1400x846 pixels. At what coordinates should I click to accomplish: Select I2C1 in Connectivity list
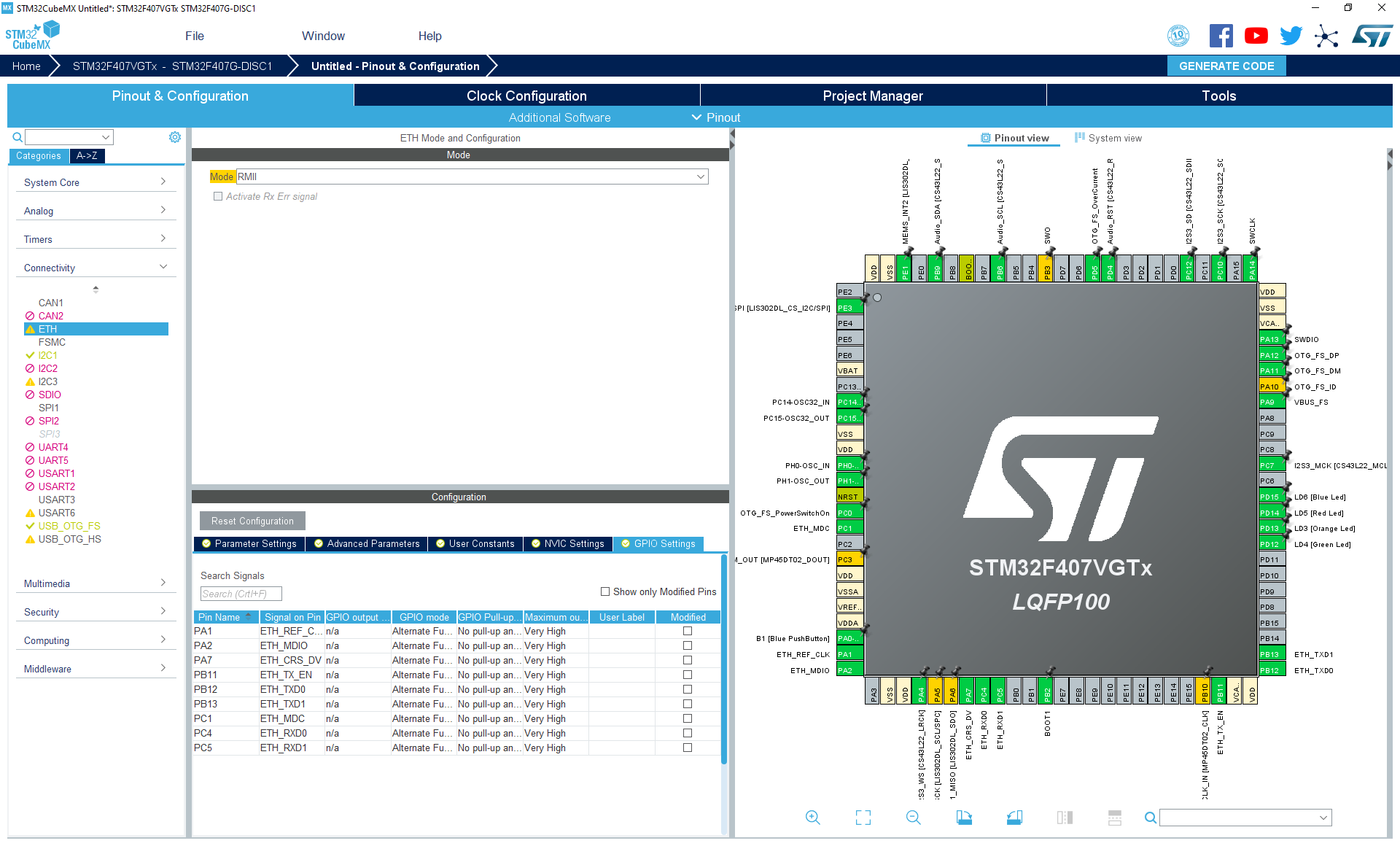click(47, 355)
